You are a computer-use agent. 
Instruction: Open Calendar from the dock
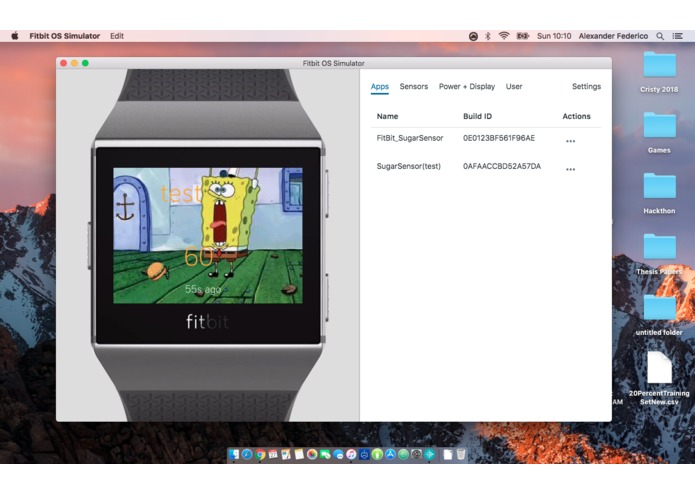(273, 454)
